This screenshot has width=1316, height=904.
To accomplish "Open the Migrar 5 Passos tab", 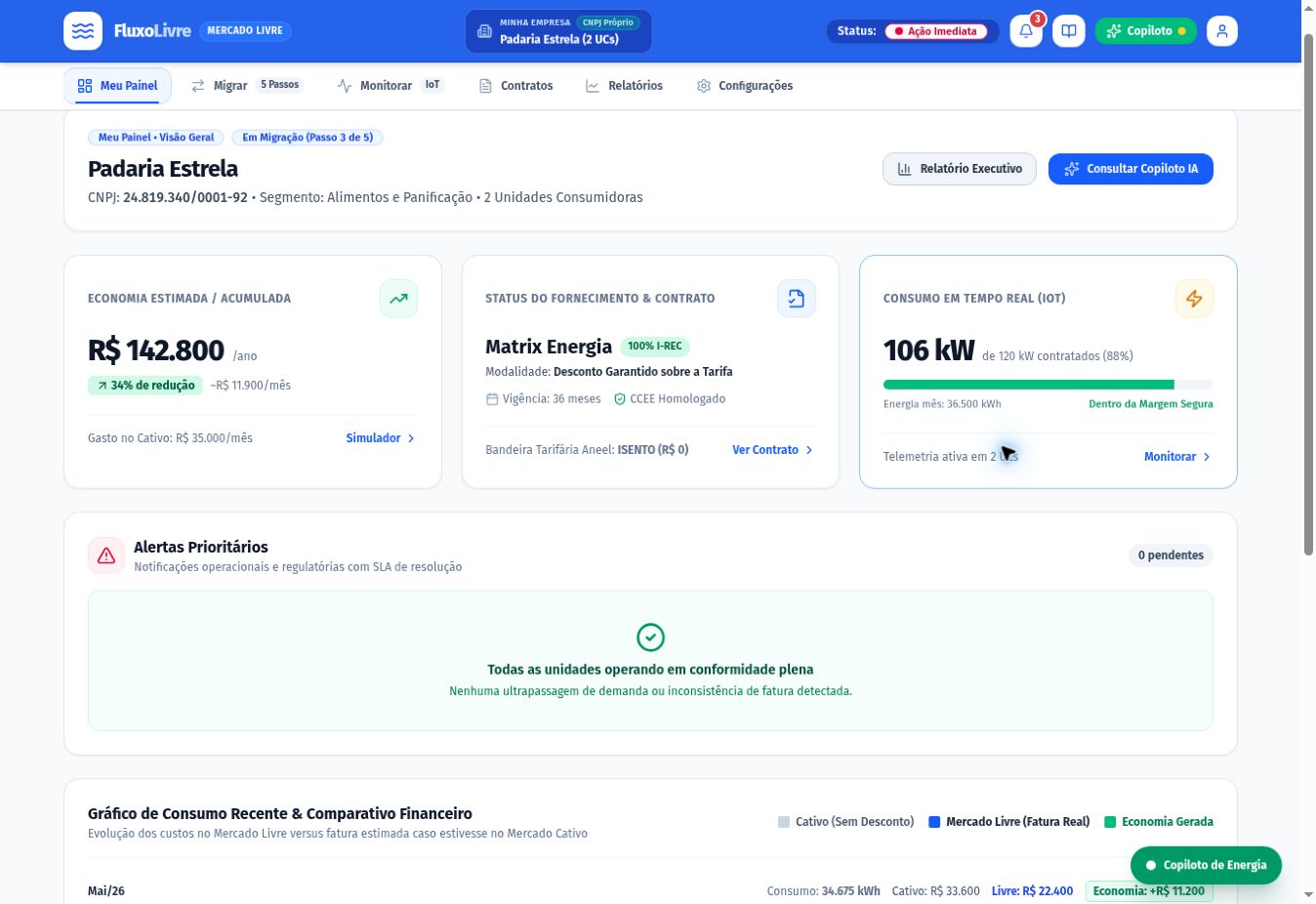I will pos(246,86).
